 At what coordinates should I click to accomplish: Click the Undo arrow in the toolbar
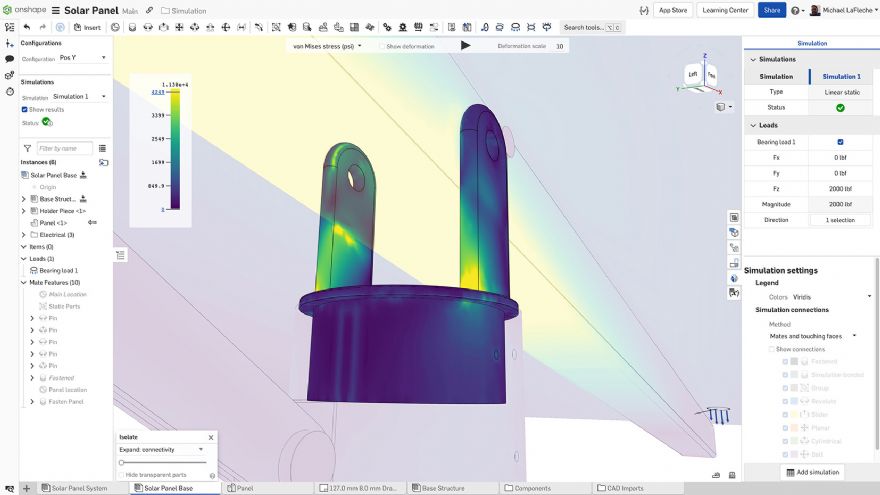[27, 27]
